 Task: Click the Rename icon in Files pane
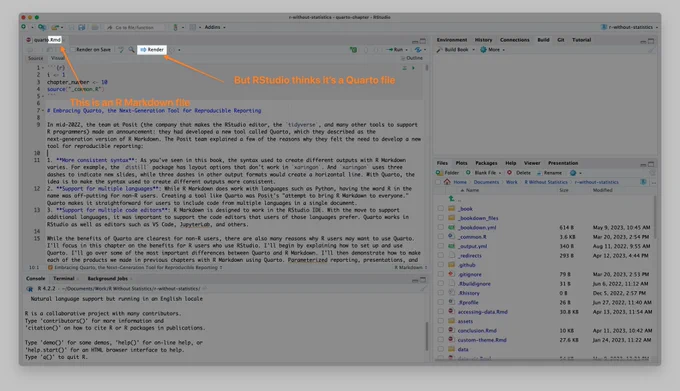tap(539, 173)
